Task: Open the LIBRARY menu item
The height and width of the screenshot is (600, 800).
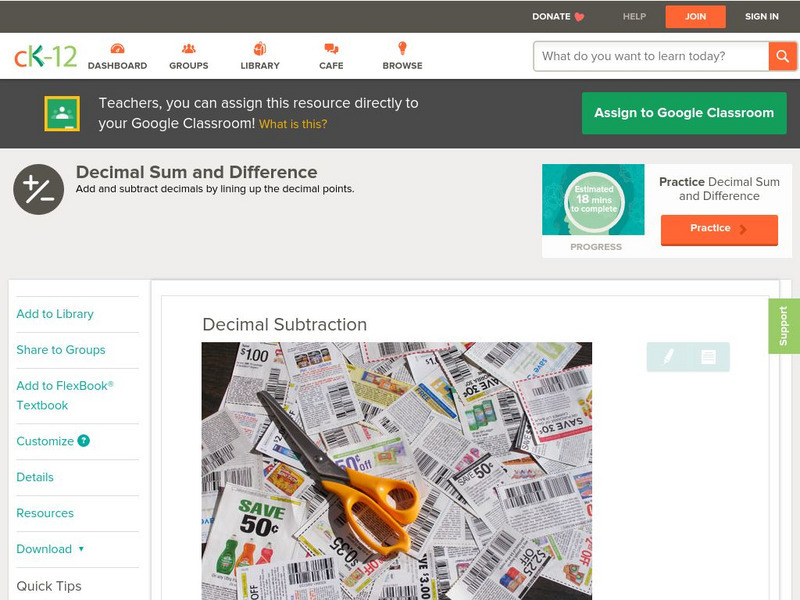Action: point(260,66)
